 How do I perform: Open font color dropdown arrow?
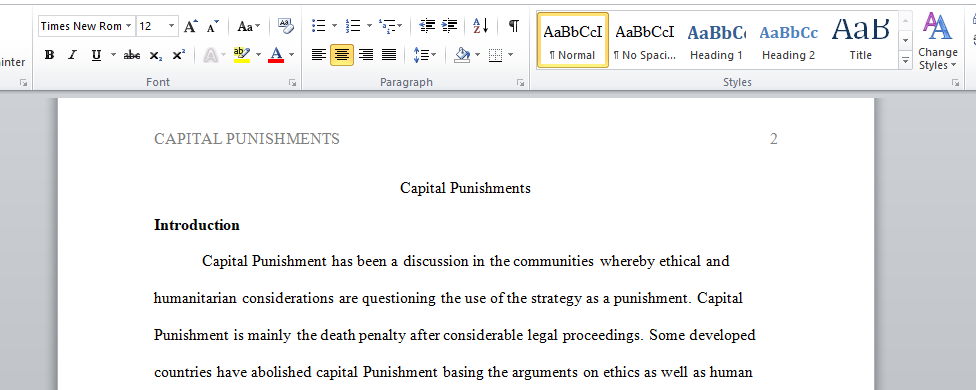click(291, 55)
